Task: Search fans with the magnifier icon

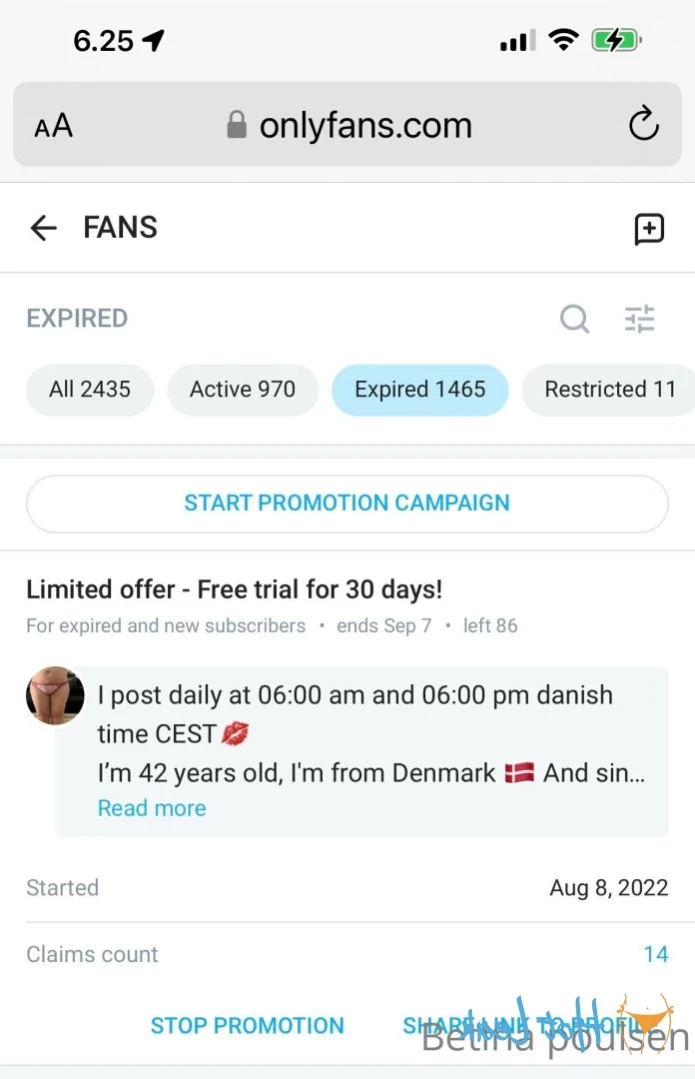Action: tap(574, 319)
